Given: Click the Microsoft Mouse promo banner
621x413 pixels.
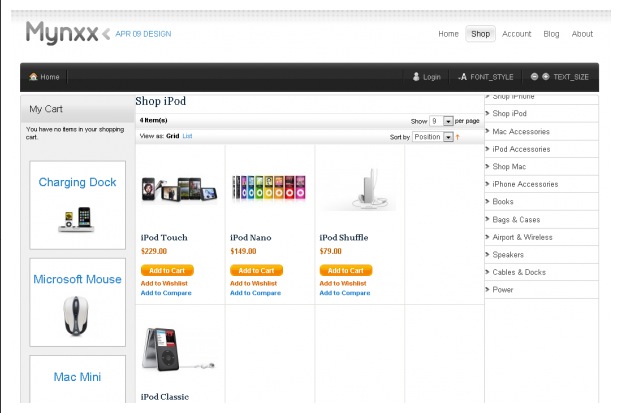Looking at the screenshot, I should (x=77, y=302).
